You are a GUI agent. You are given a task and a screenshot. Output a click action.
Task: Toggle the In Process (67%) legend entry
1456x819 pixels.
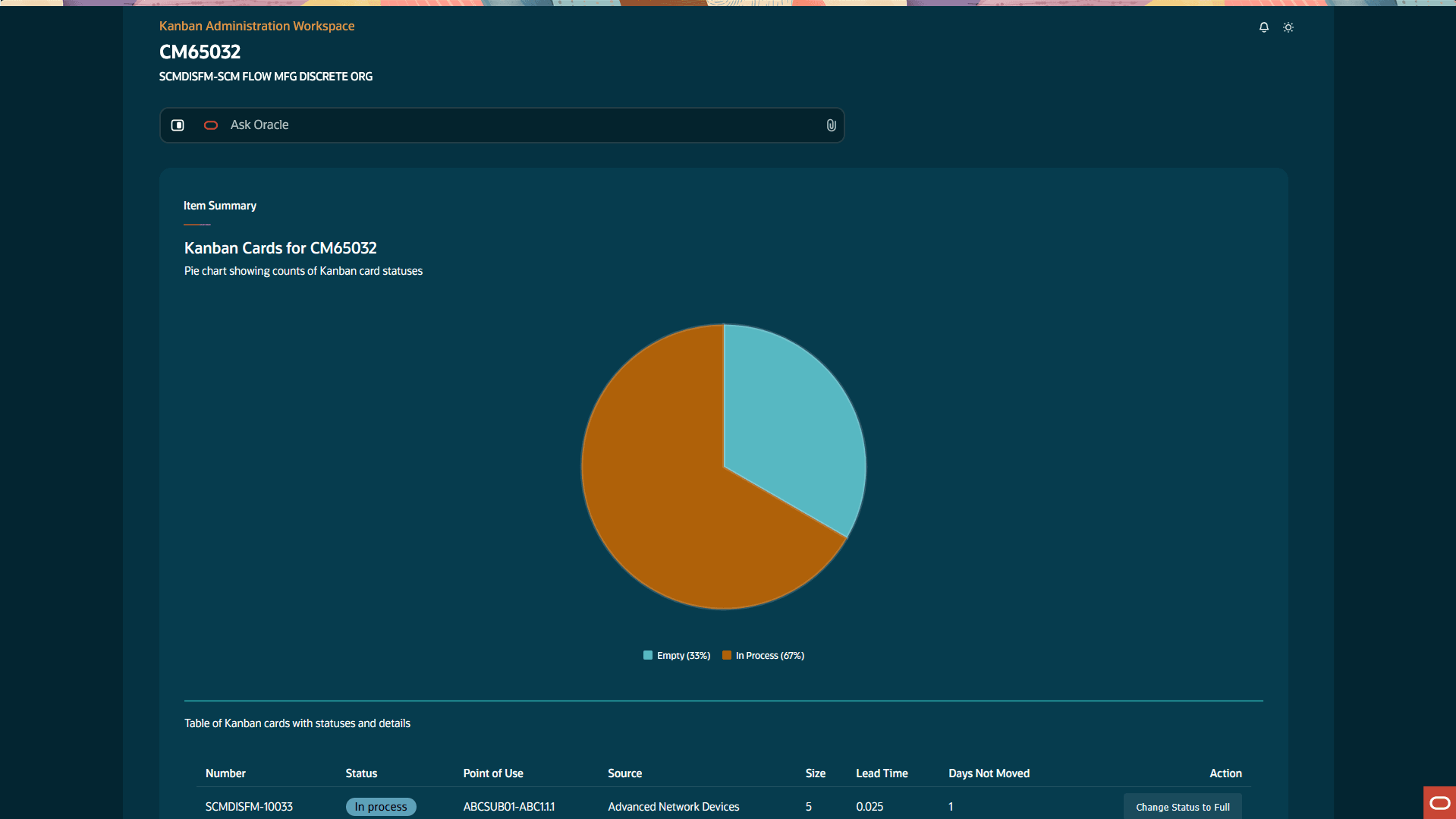coord(763,655)
